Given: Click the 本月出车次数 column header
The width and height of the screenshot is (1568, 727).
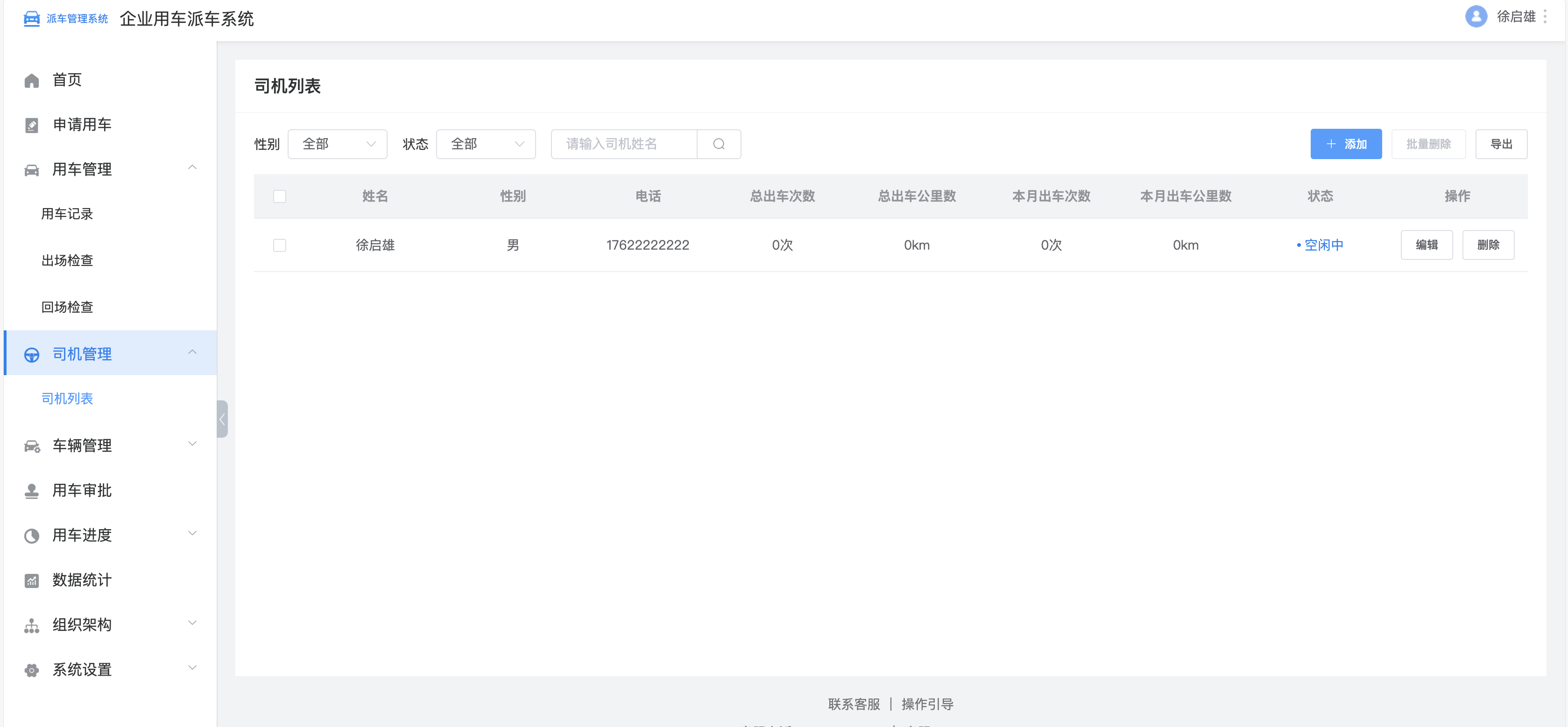Looking at the screenshot, I should [1051, 196].
